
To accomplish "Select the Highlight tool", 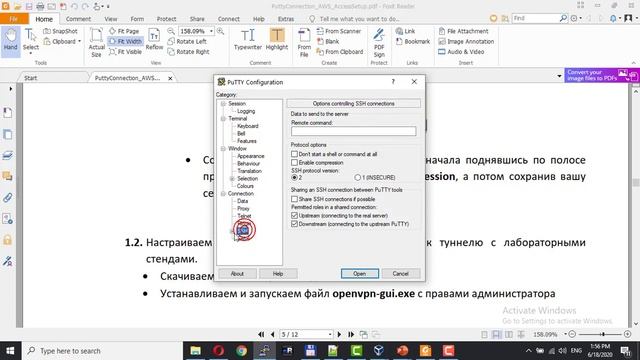I will pyautogui.click(x=277, y=40).
